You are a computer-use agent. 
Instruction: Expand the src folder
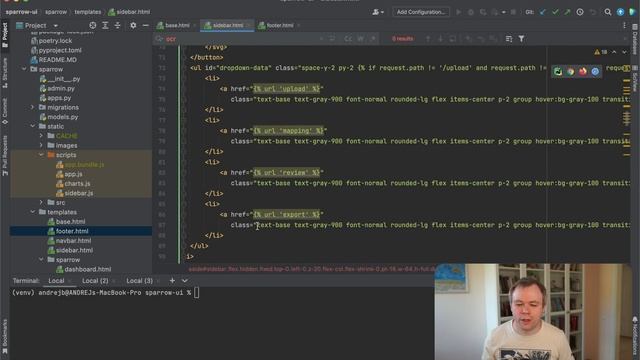pyautogui.click(x=41, y=202)
